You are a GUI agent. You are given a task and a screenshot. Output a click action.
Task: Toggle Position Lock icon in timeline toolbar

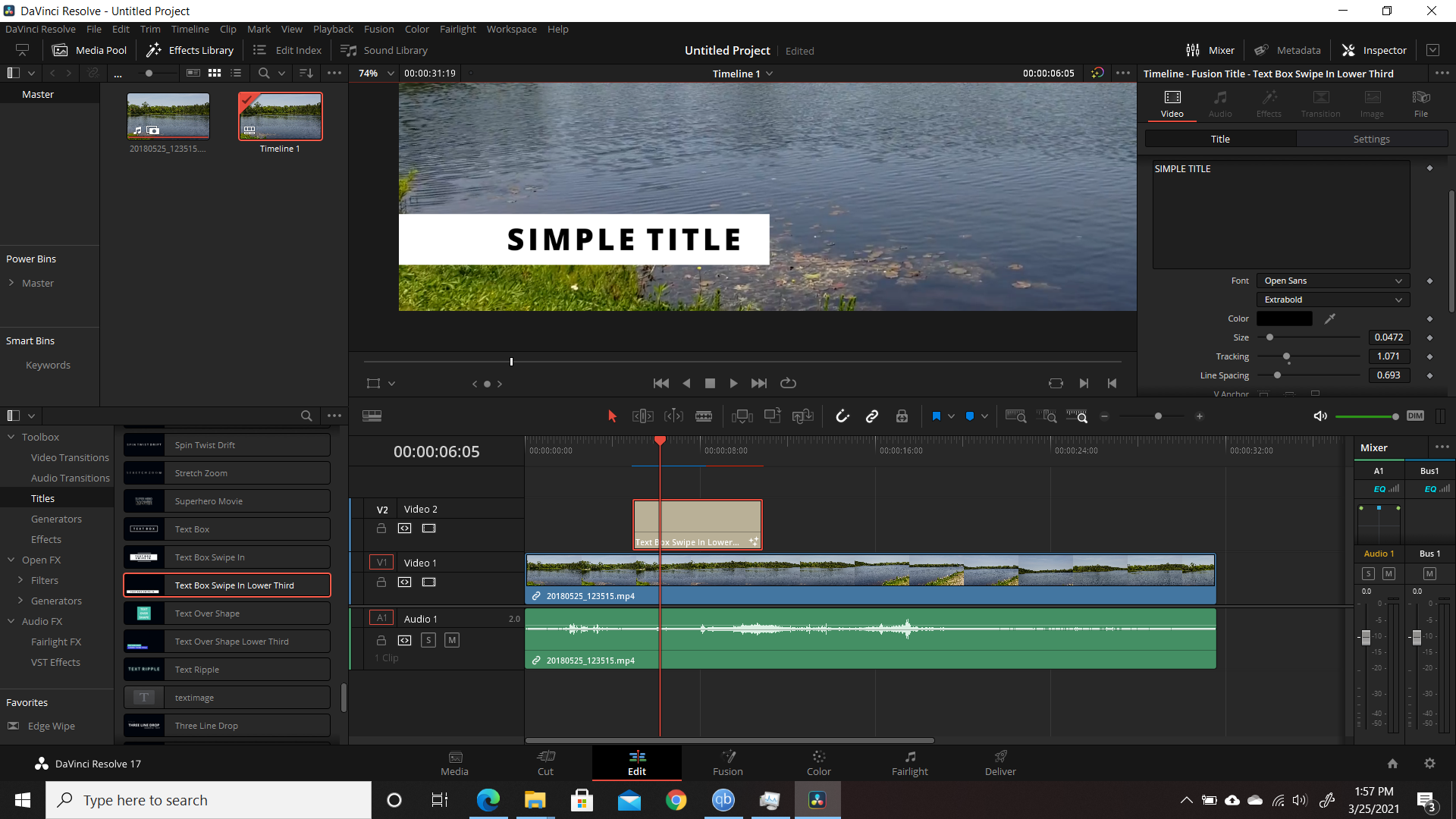pyautogui.click(x=902, y=416)
